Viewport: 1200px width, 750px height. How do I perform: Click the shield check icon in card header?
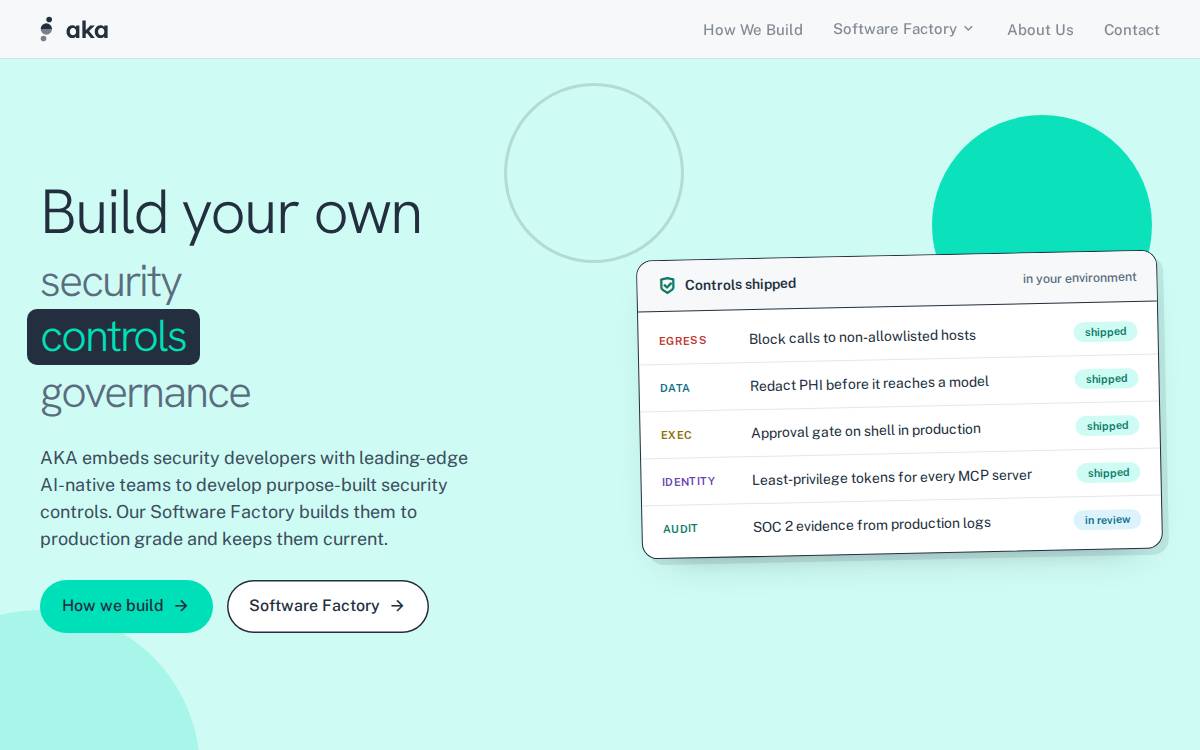[667, 285]
